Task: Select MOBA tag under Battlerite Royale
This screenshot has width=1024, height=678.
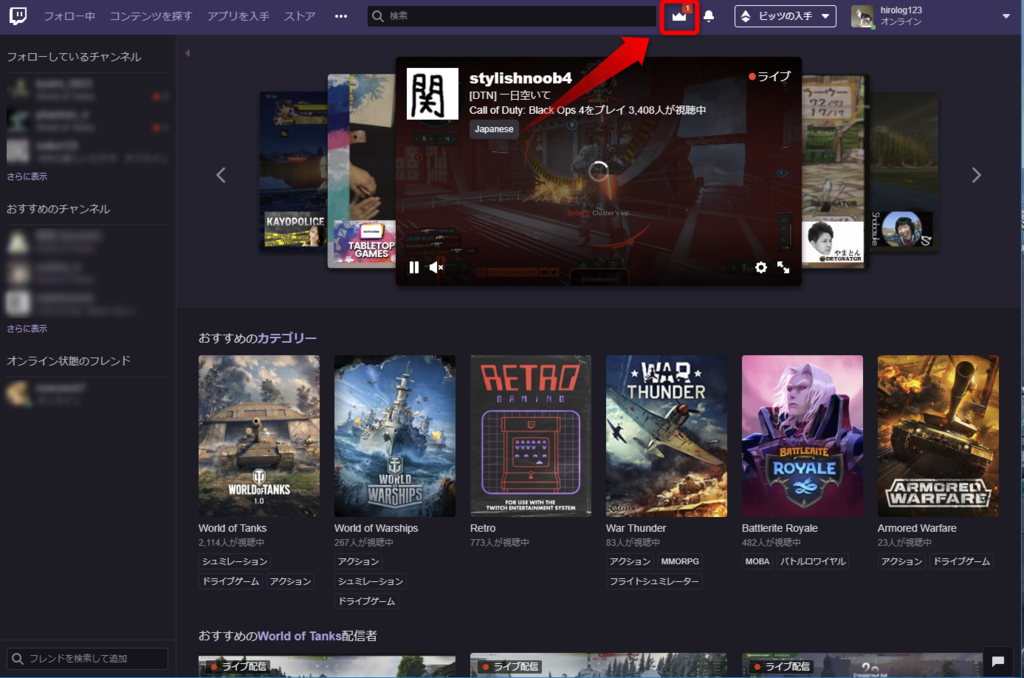Action: [x=758, y=562]
